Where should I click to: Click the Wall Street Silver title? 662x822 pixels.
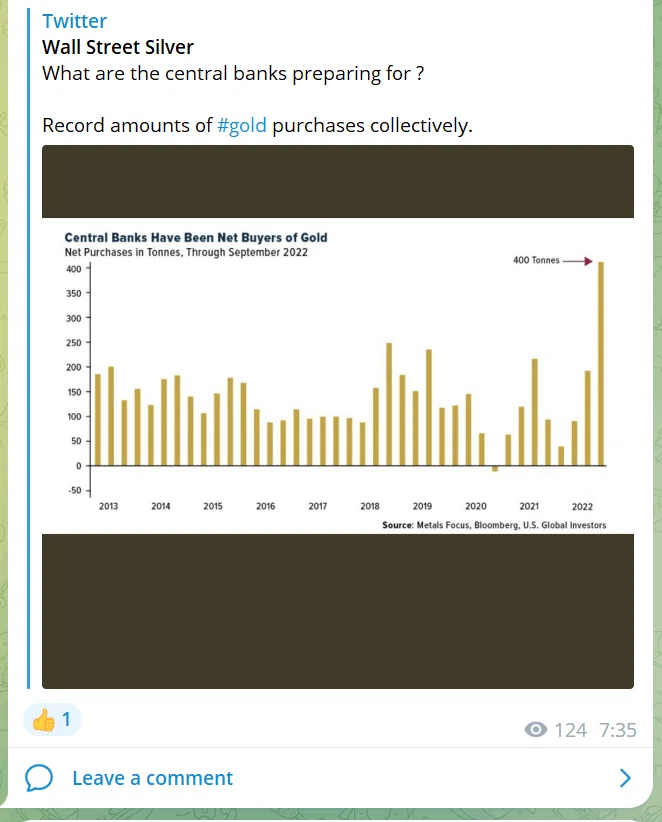click(118, 47)
